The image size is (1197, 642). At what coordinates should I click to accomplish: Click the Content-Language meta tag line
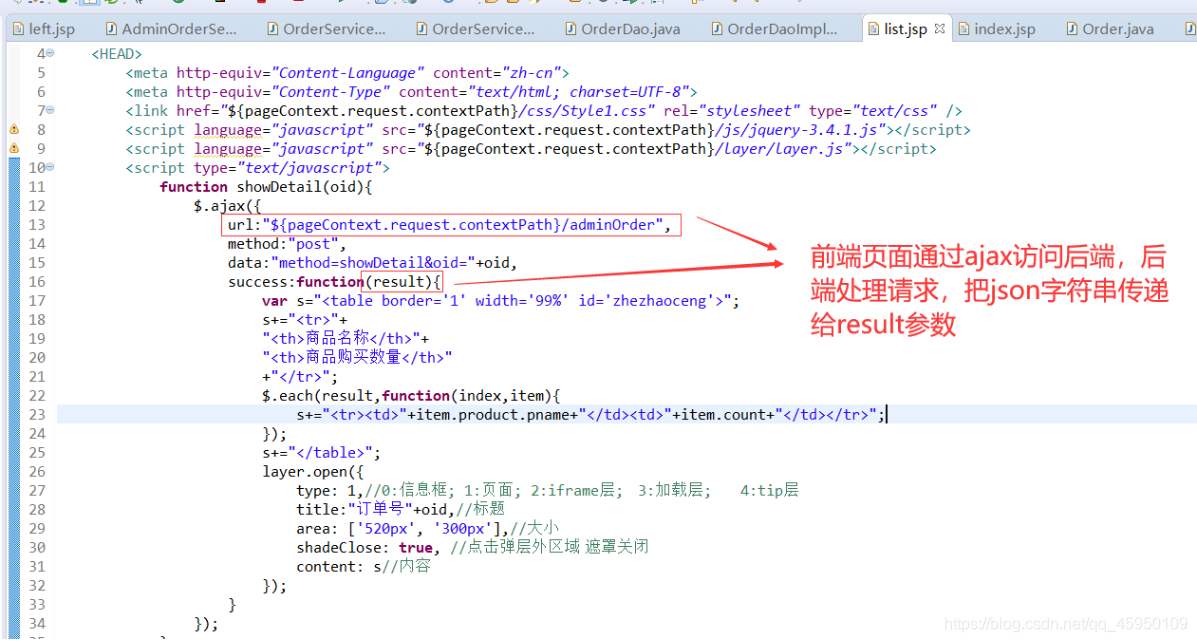click(347, 73)
